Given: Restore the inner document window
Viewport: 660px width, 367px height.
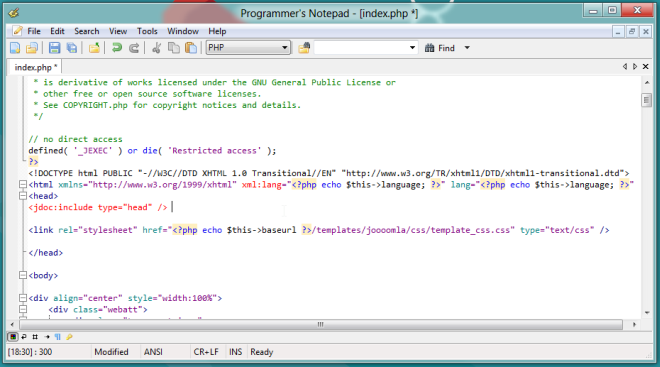Looking at the screenshot, I should click(632, 32).
